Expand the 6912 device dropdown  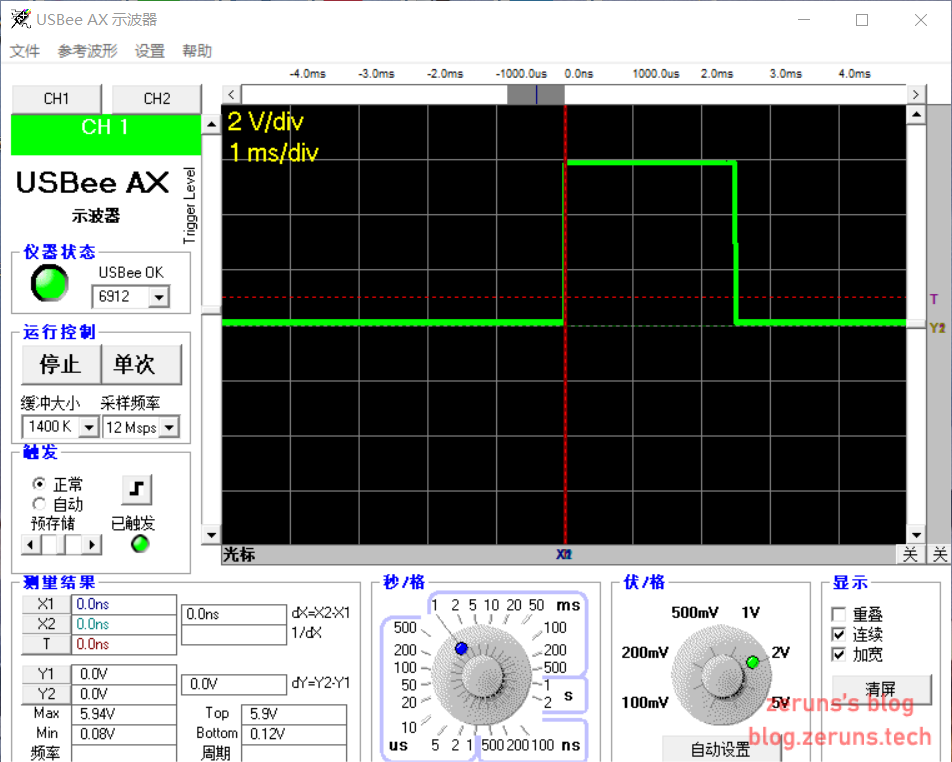(159, 298)
